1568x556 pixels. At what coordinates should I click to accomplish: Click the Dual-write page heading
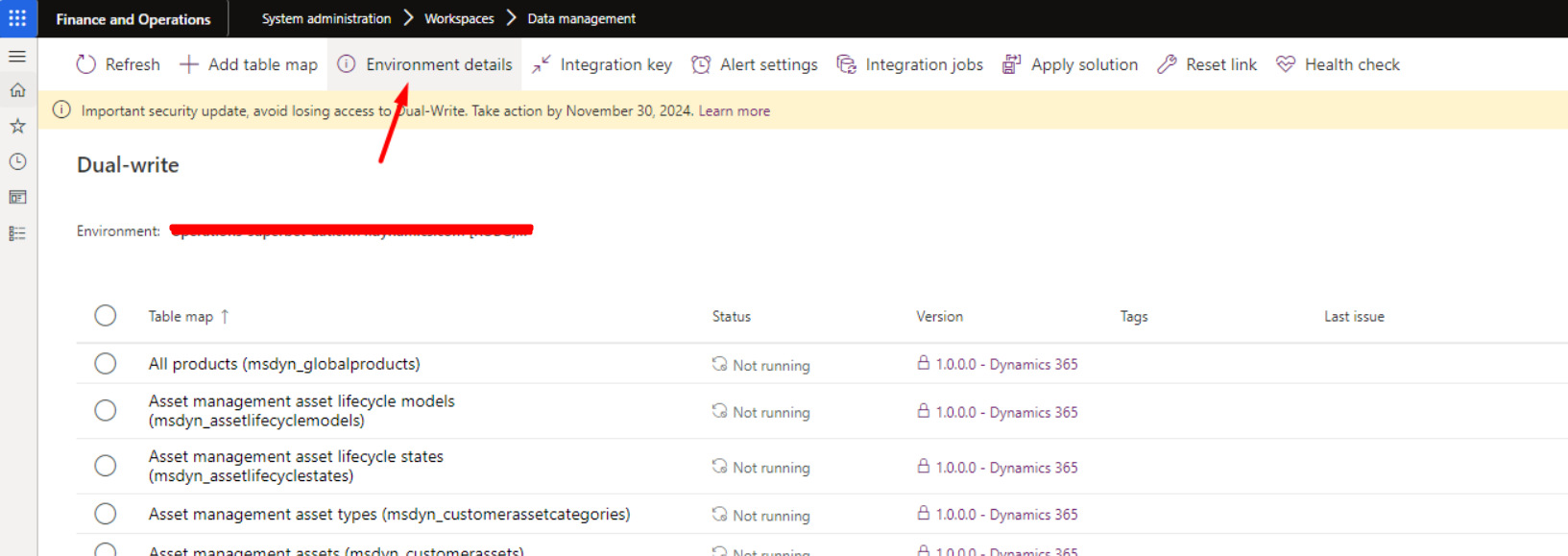click(128, 165)
